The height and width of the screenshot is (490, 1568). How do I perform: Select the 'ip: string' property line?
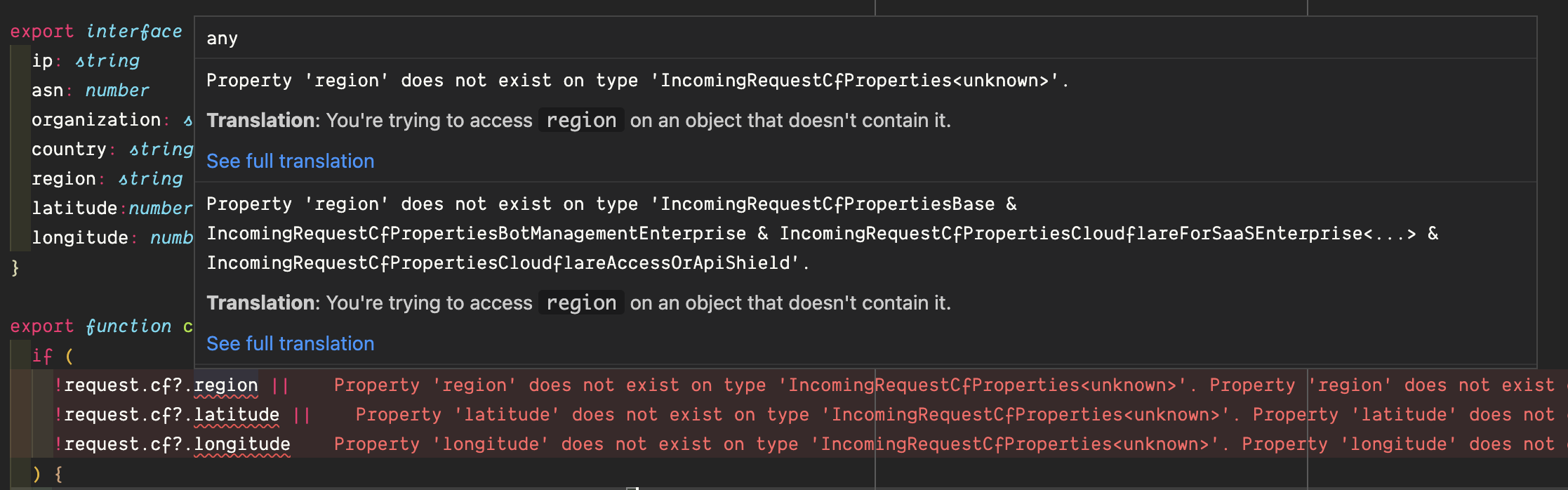click(84, 60)
